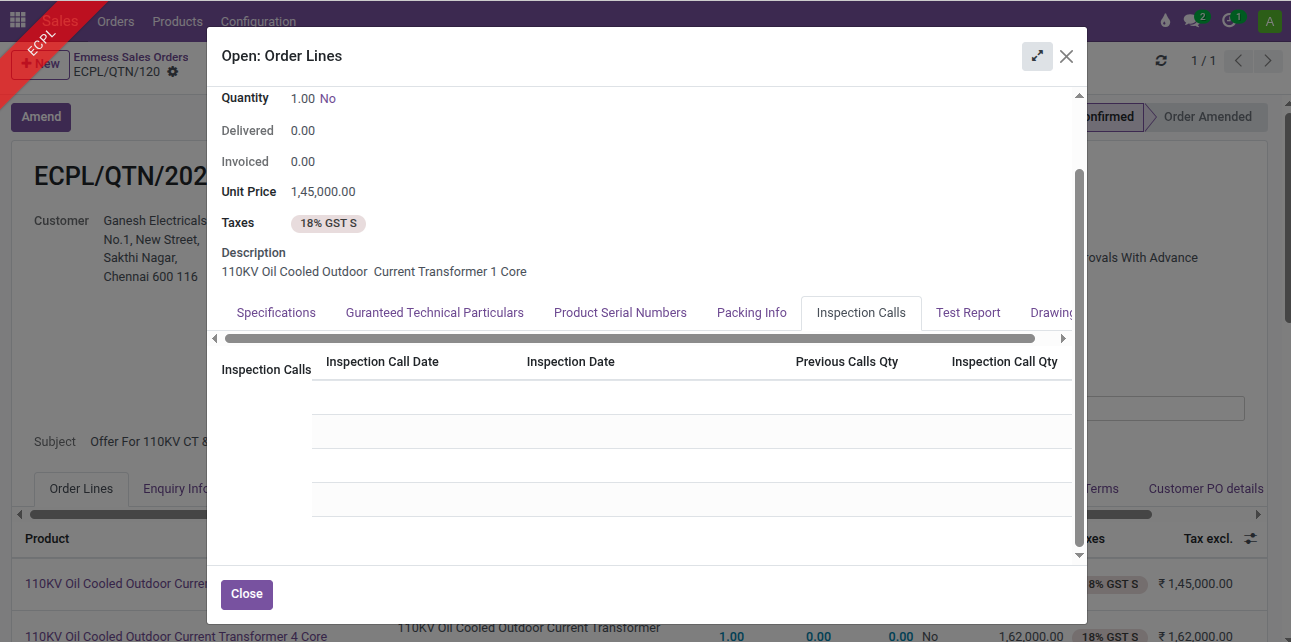Open the Configuration menu
Viewport: 1291px width, 642px height.
click(x=258, y=21)
